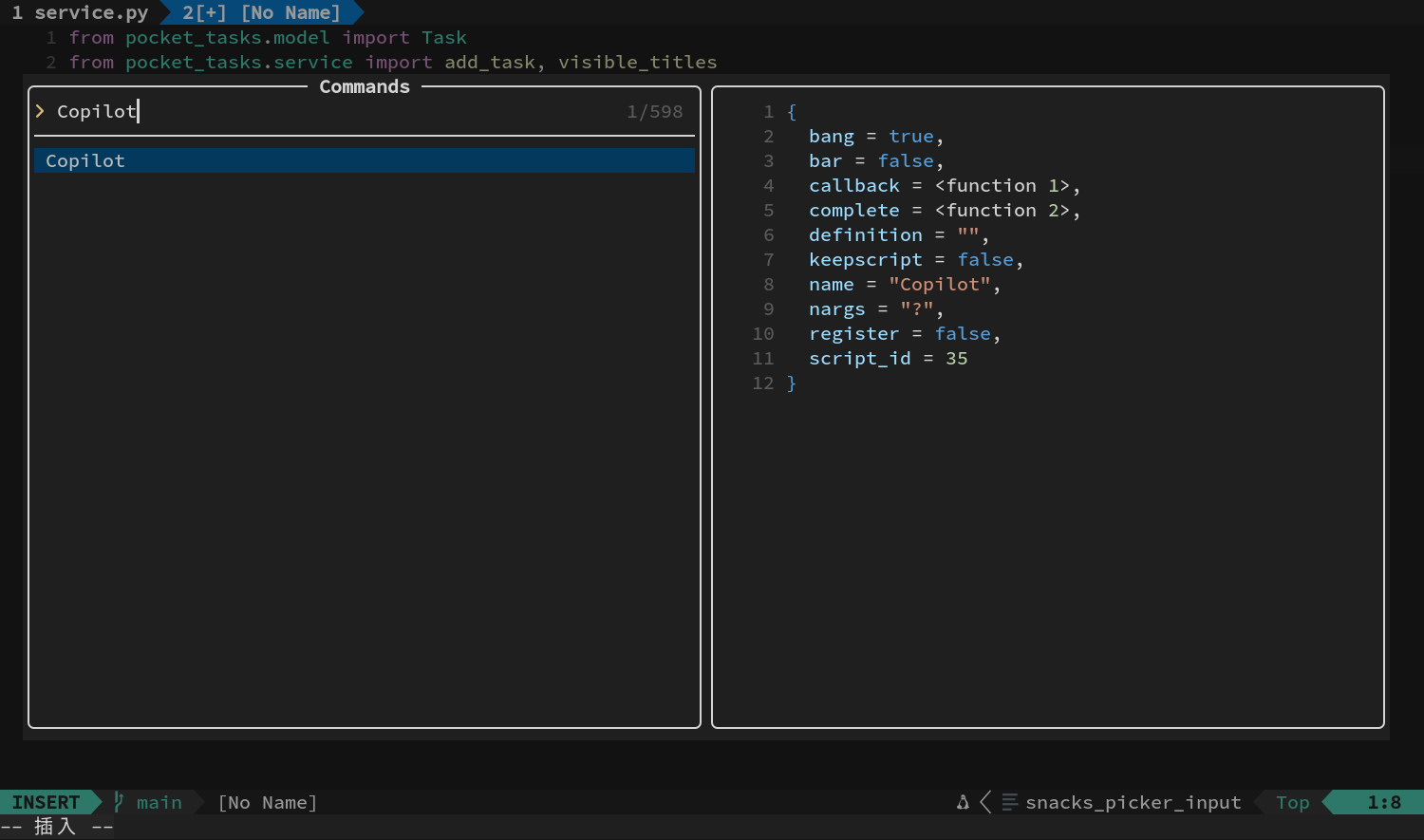Image resolution: width=1424 pixels, height=840 pixels.
Task: Switch to the [No Name] tab
Action: 261,12
